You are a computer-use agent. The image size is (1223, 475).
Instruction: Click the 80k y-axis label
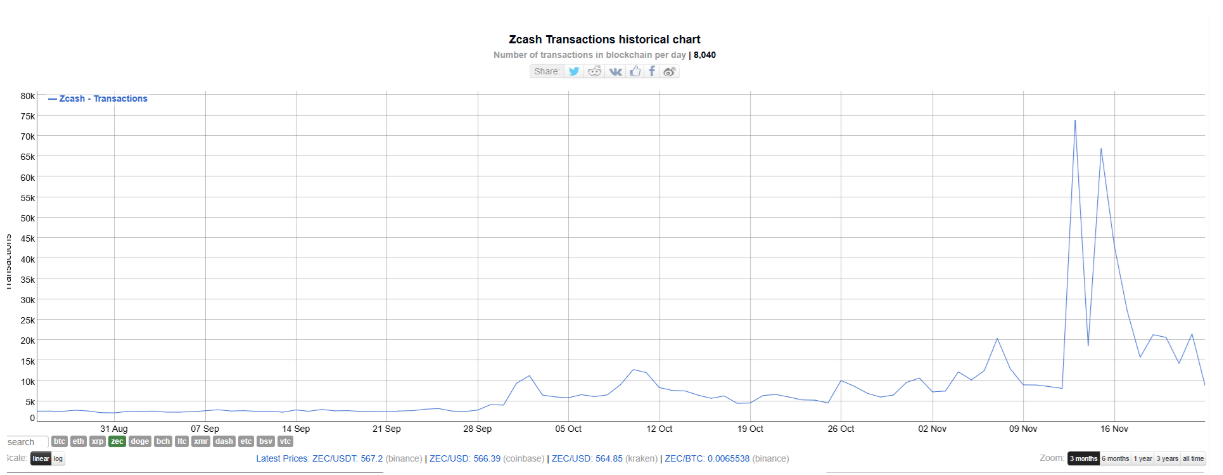click(27, 96)
